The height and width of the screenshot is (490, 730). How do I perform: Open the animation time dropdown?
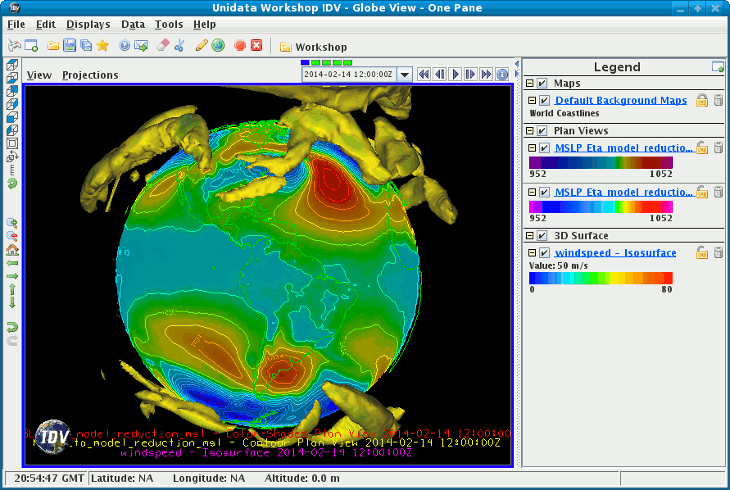coord(404,74)
